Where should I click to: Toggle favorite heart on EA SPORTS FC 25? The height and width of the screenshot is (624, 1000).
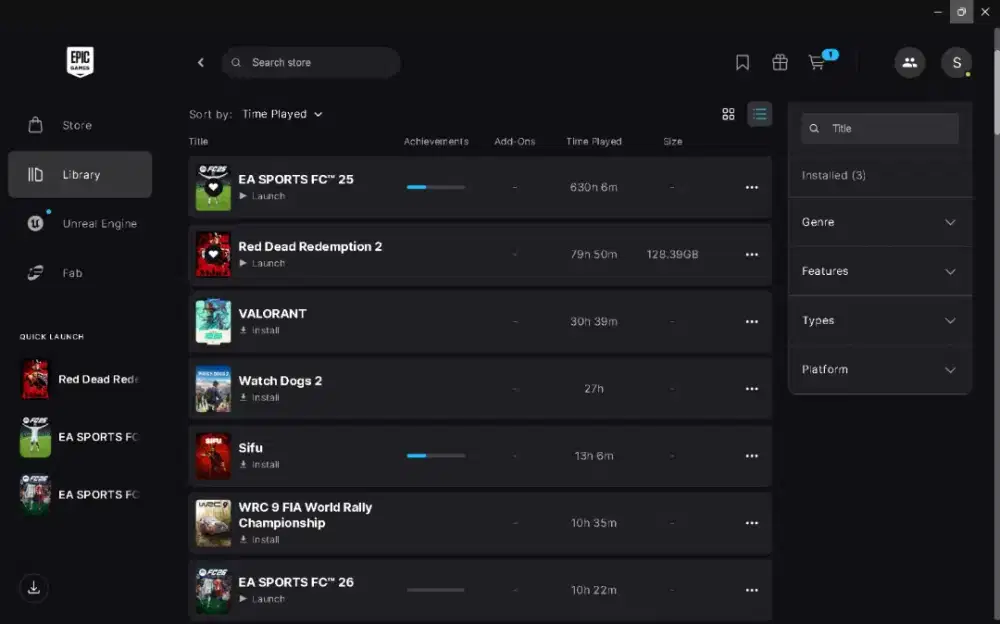pos(213,187)
